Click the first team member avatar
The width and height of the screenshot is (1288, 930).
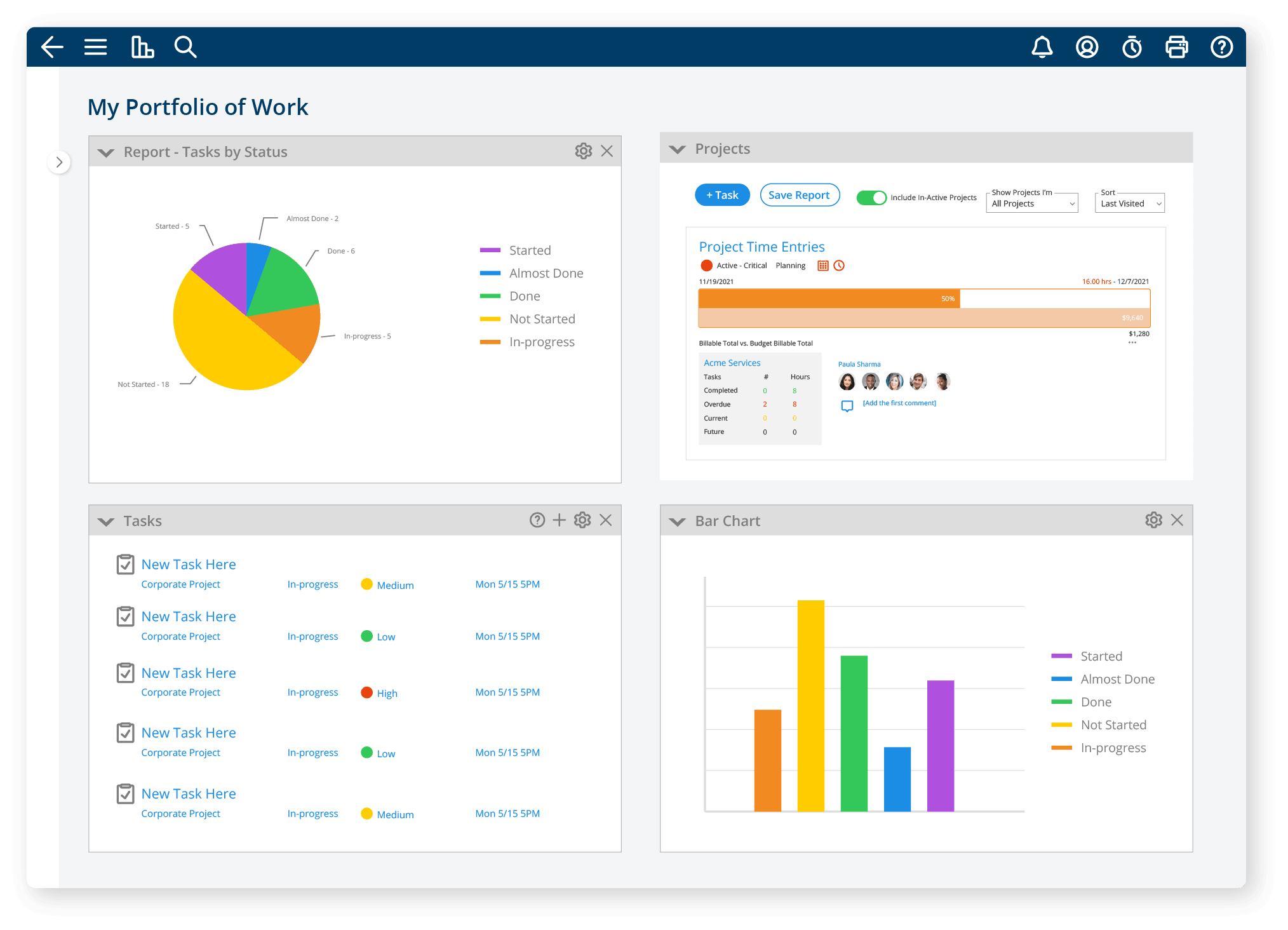pyautogui.click(x=847, y=381)
